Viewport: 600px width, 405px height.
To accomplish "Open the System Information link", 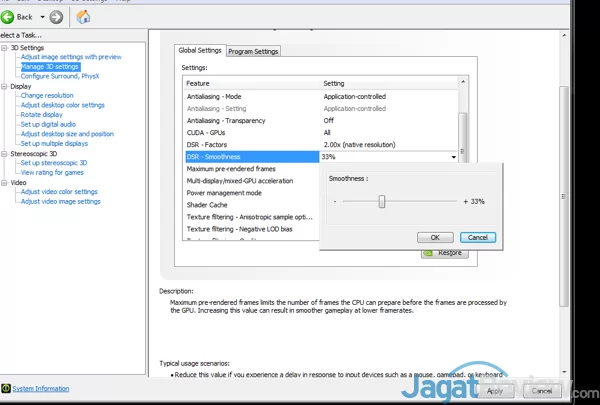I will coord(41,388).
